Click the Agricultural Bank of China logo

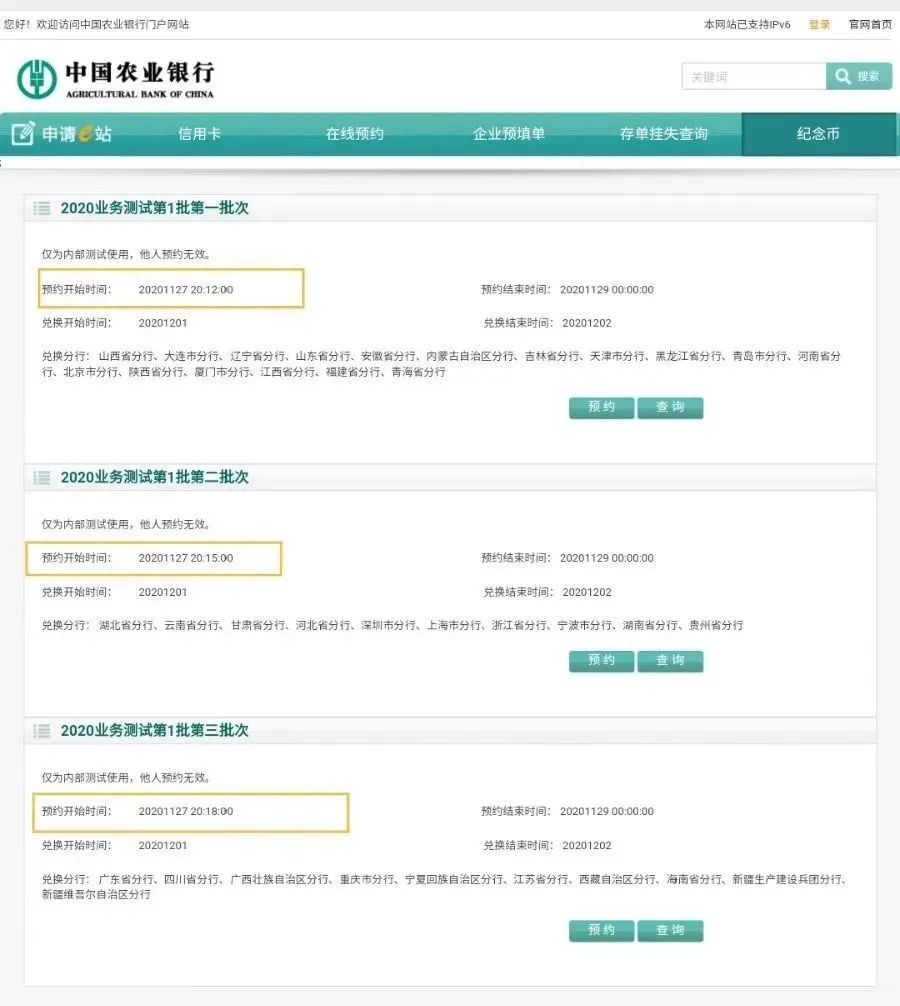click(x=115, y=79)
